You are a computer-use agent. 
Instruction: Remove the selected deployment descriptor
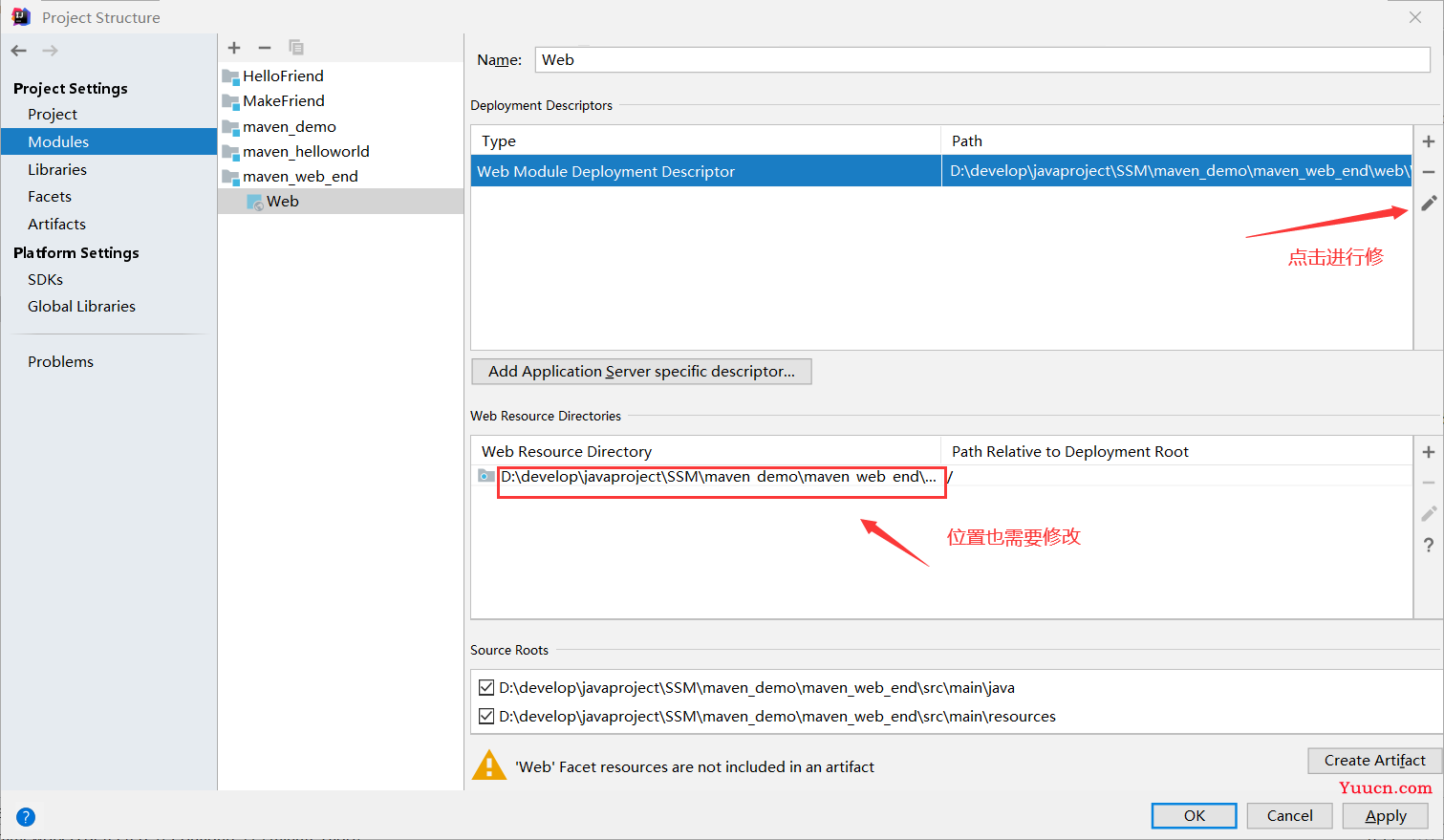pos(1429,172)
